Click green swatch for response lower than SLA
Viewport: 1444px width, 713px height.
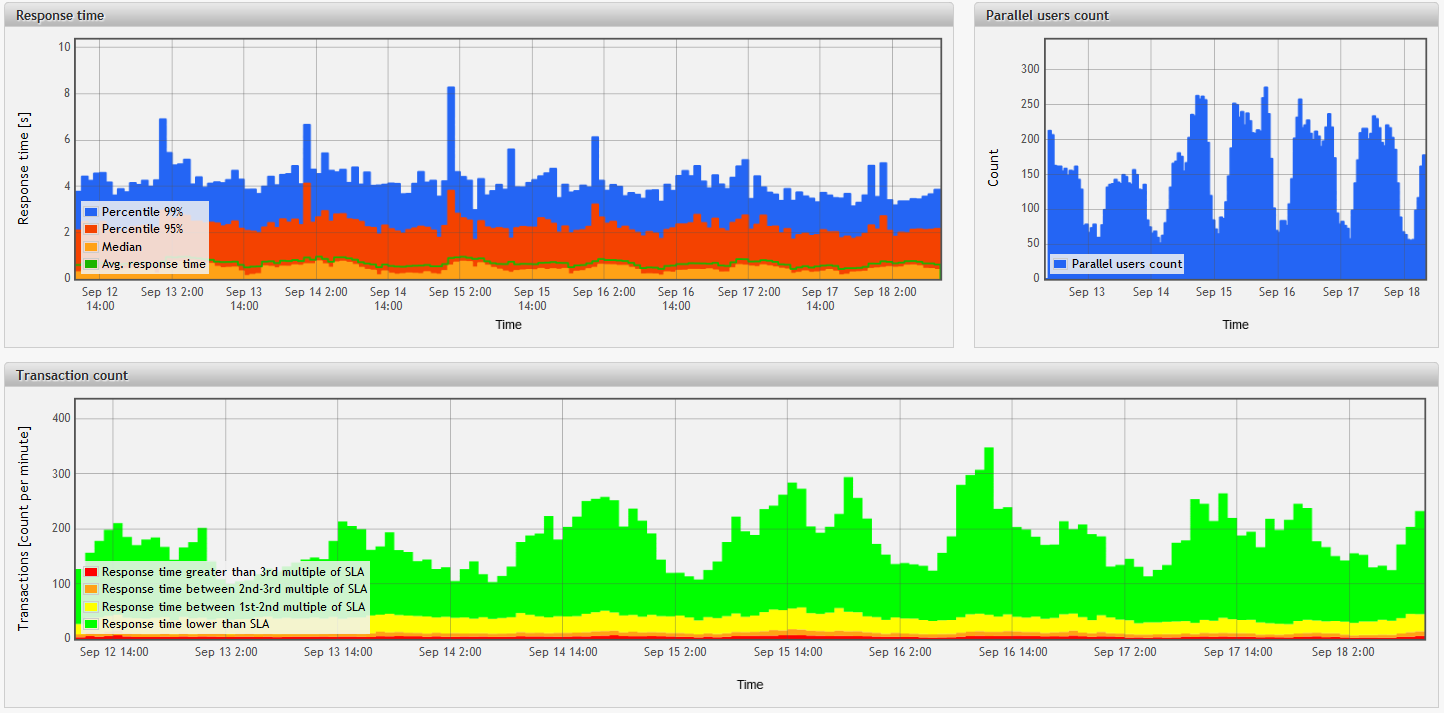click(x=91, y=624)
